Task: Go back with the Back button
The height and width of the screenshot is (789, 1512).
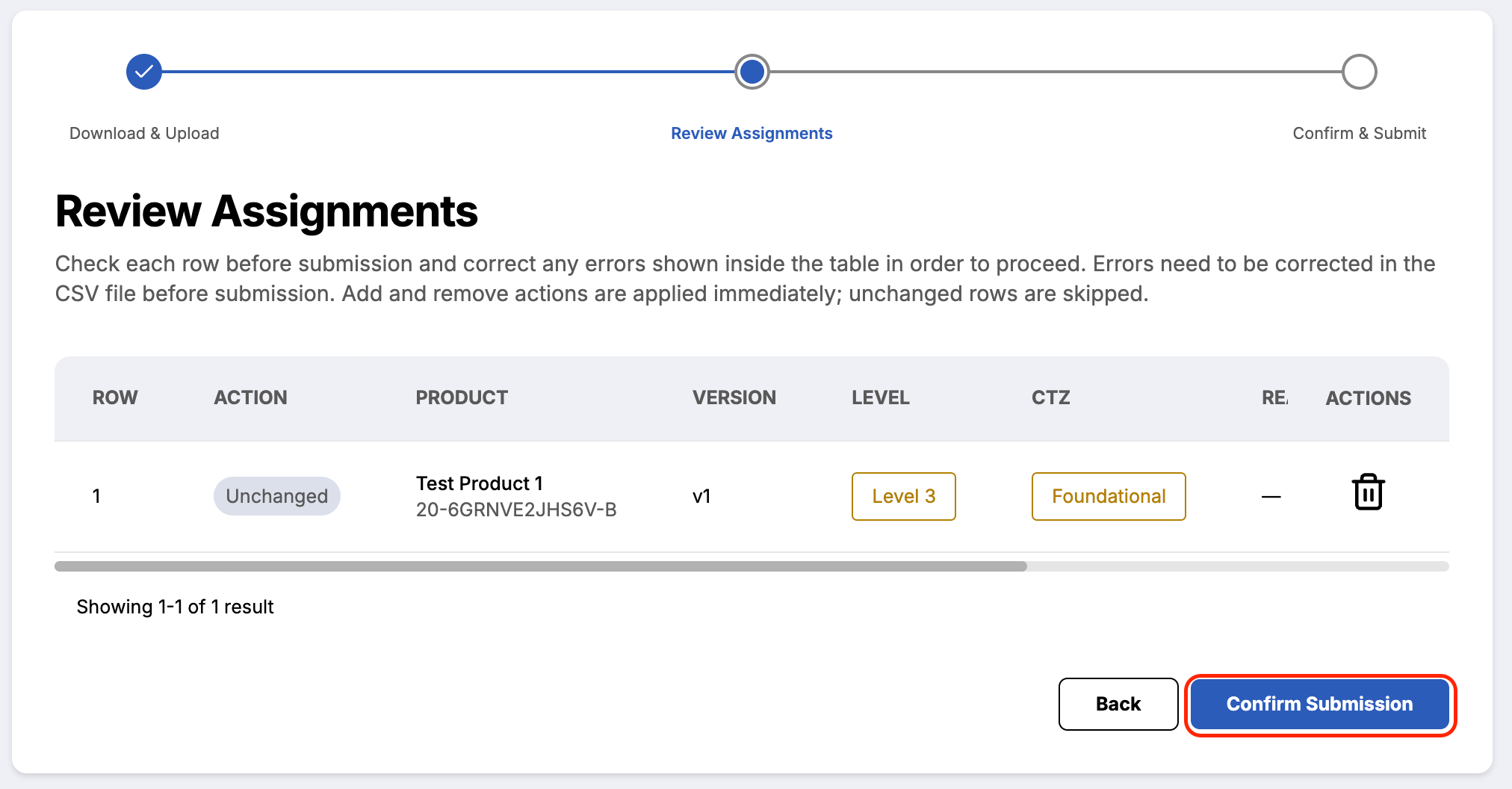Action: (x=1118, y=704)
